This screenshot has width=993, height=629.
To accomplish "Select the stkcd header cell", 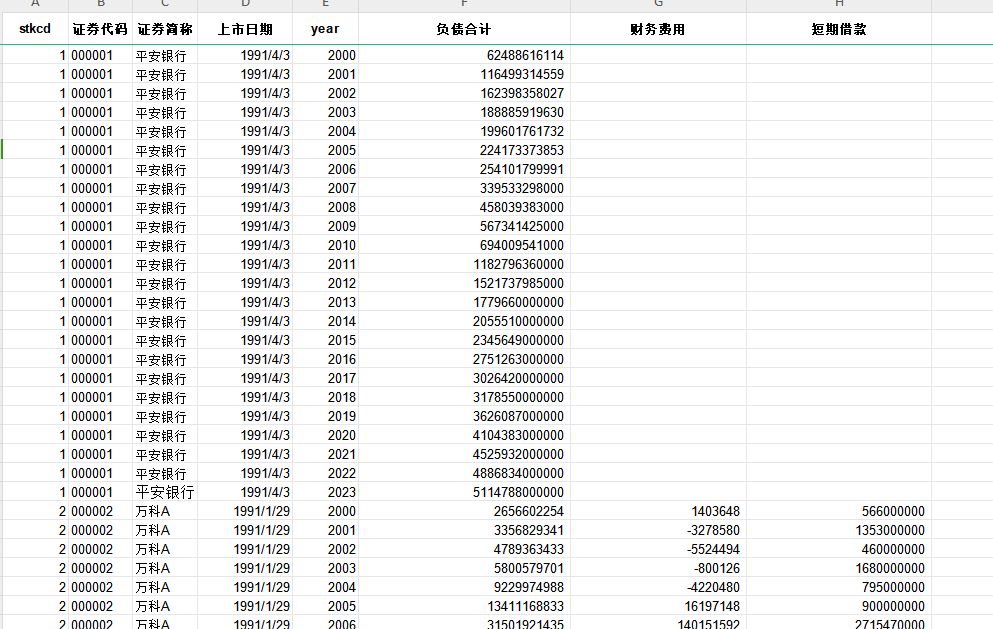I will click(x=35, y=29).
